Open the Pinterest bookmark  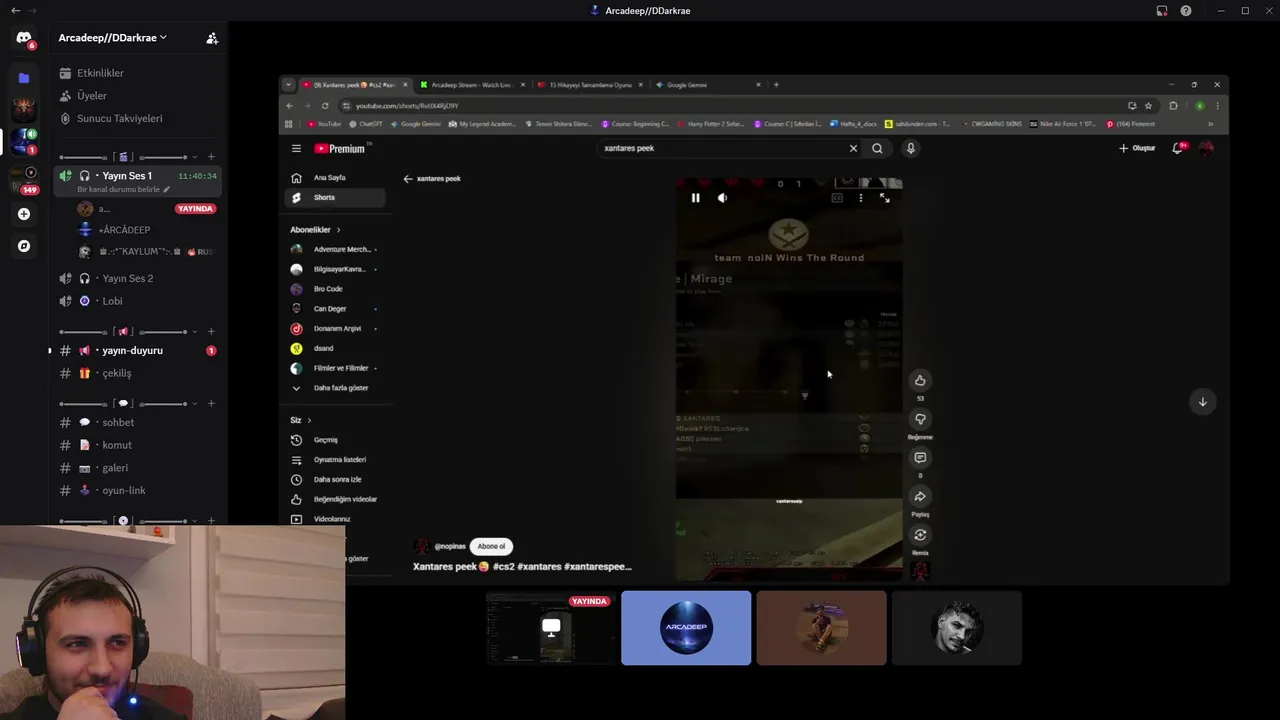(x=1131, y=124)
